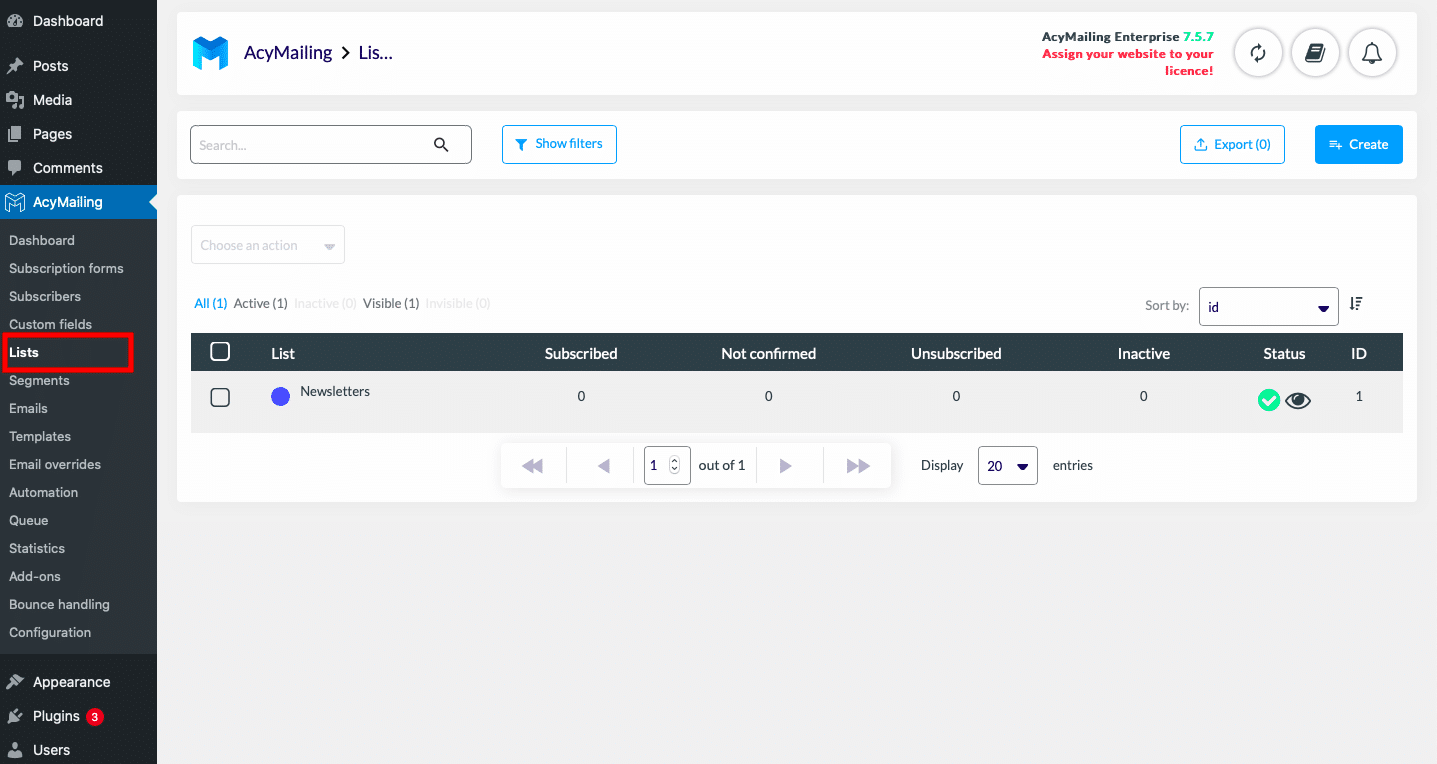This screenshot has height=764, width=1437.
Task: Open the Display 20 entries dropdown
Action: click(x=1008, y=466)
